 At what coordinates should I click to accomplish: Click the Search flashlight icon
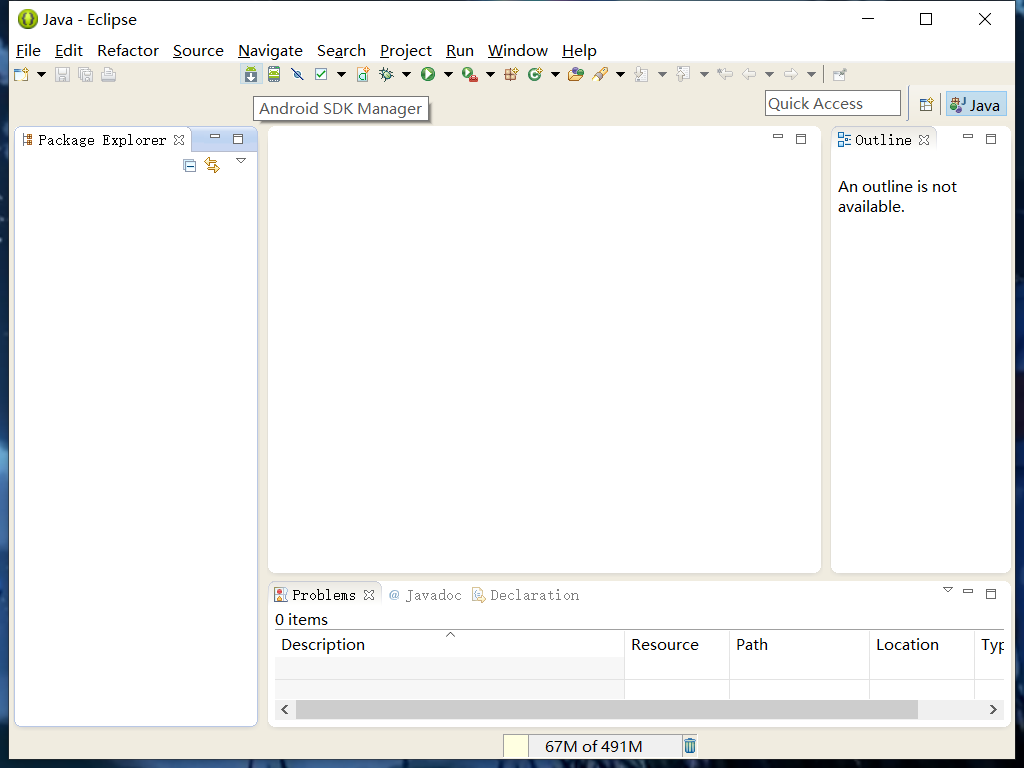[600, 74]
